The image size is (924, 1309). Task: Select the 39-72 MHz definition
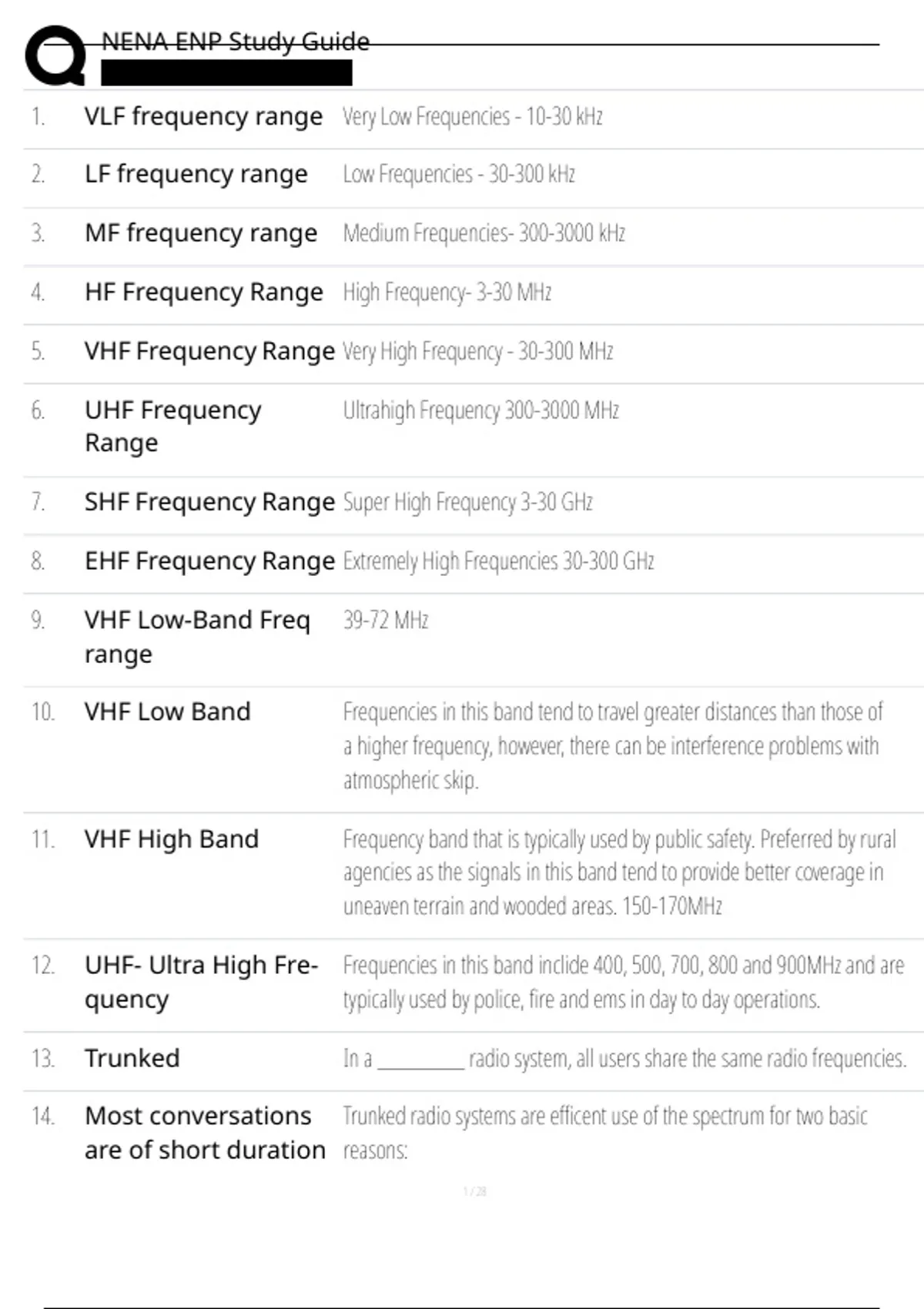(385, 620)
